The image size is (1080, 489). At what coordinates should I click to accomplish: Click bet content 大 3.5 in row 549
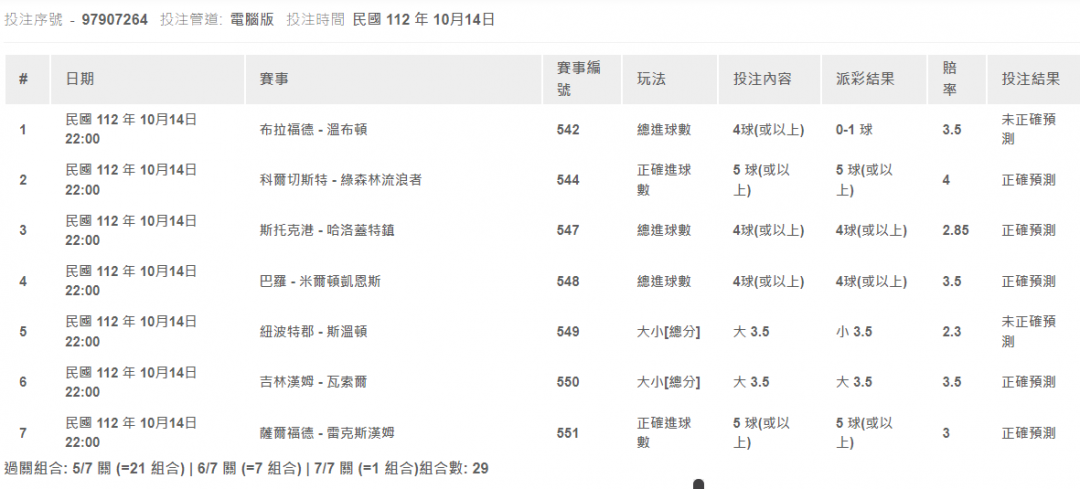[x=751, y=331]
